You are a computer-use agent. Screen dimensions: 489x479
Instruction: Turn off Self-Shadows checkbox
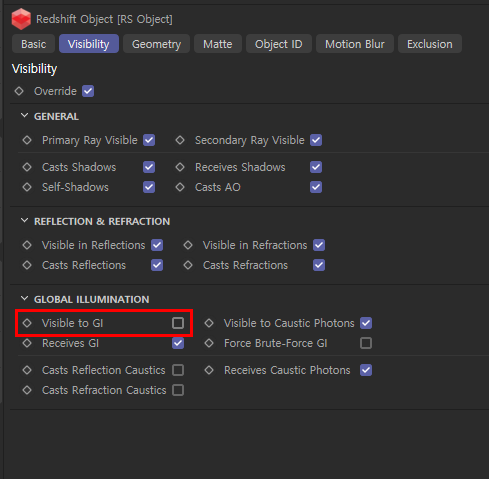(149, 187)
